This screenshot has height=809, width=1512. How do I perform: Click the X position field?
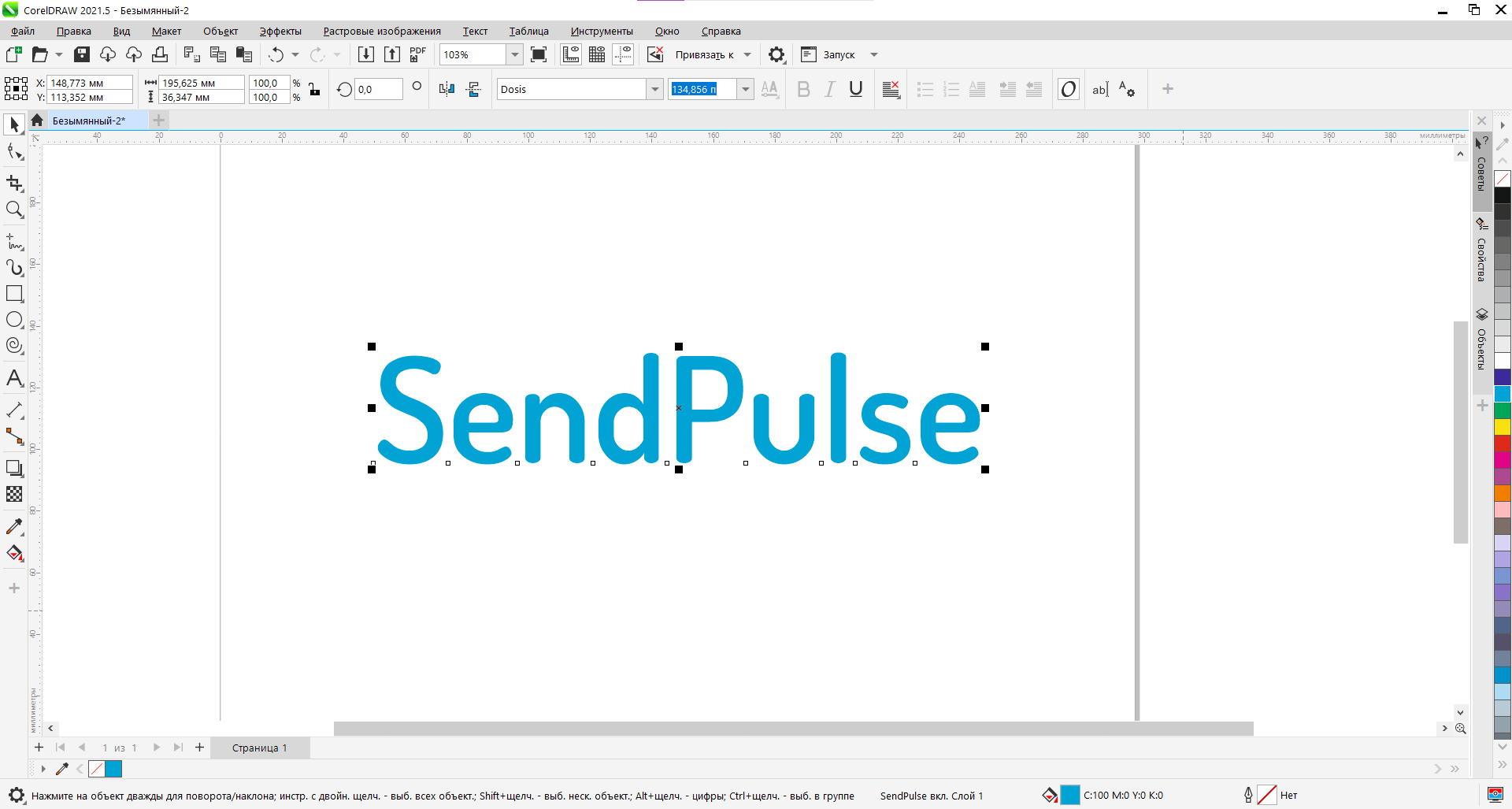[90, 83]
